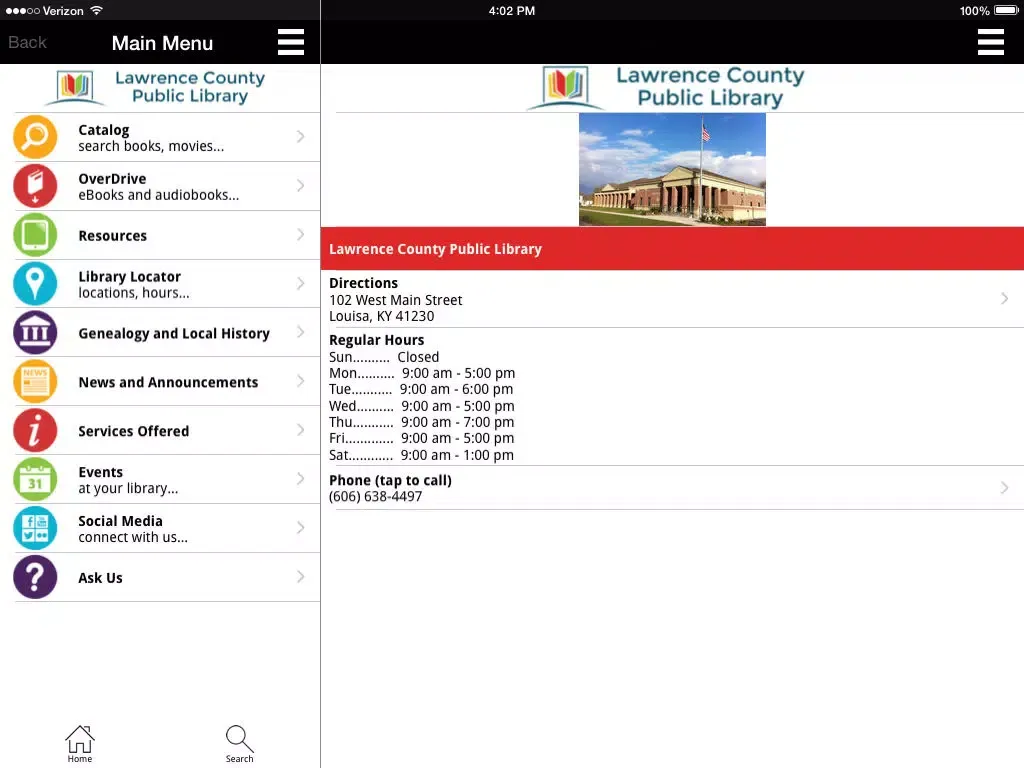Expand the Ask Us row chevron
Viewport: 1024px width, 768px height.
click(300, 577)
